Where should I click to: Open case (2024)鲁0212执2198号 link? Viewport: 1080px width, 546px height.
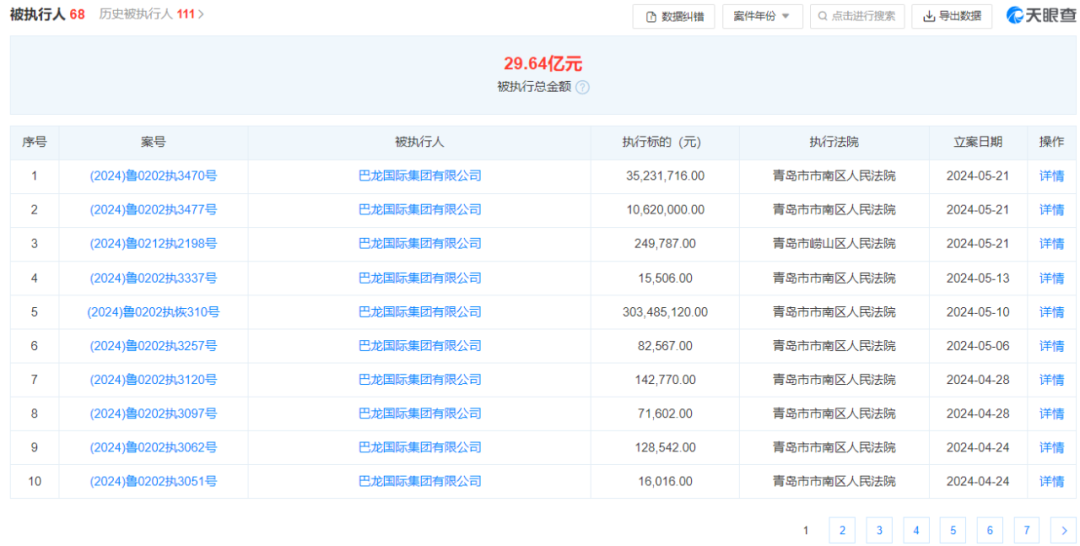tap(153, 244)
